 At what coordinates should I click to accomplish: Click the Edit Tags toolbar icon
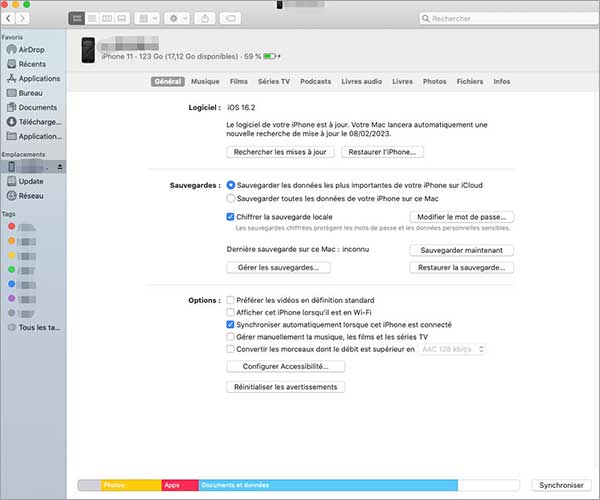point(230,18)
